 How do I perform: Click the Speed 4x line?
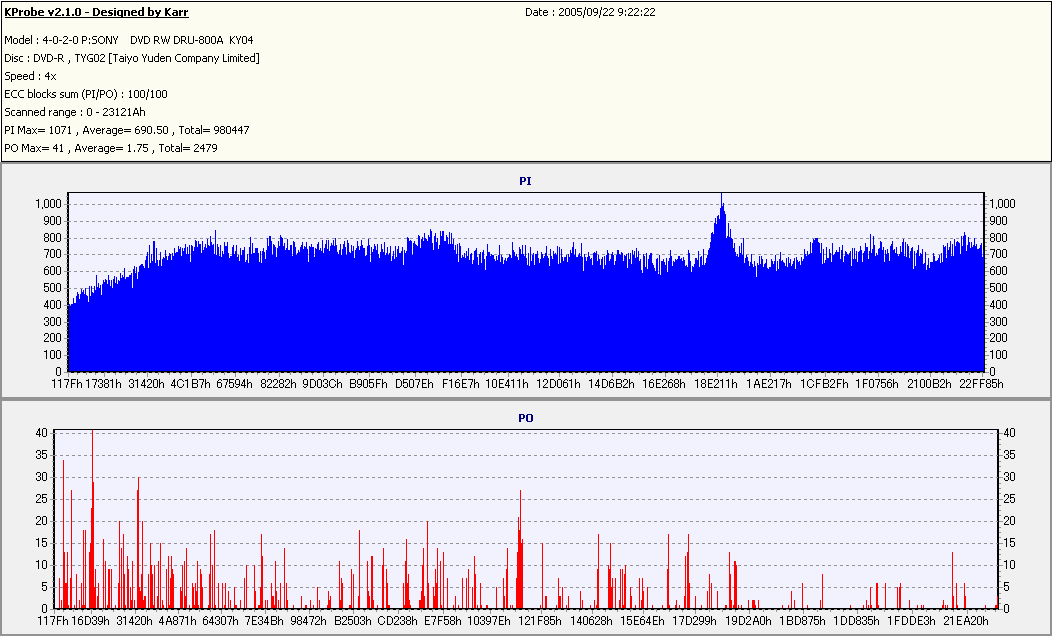(x=30, y=76)
